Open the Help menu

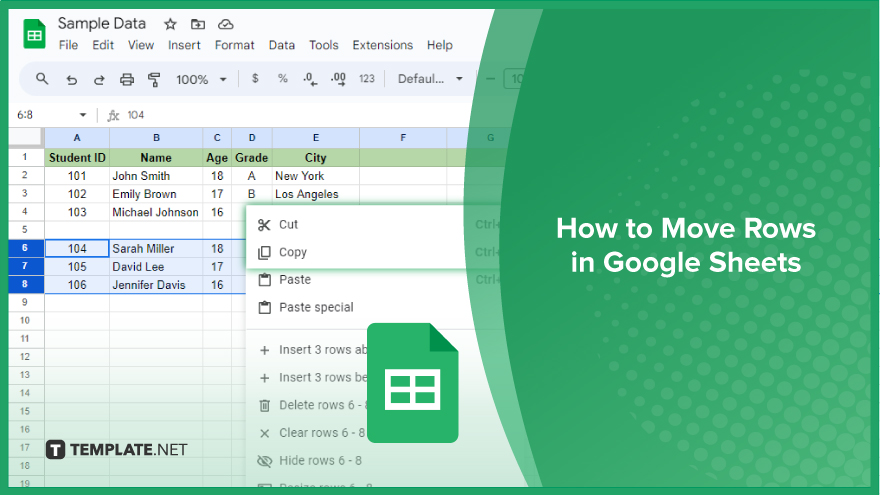click(x=439, y=45)
